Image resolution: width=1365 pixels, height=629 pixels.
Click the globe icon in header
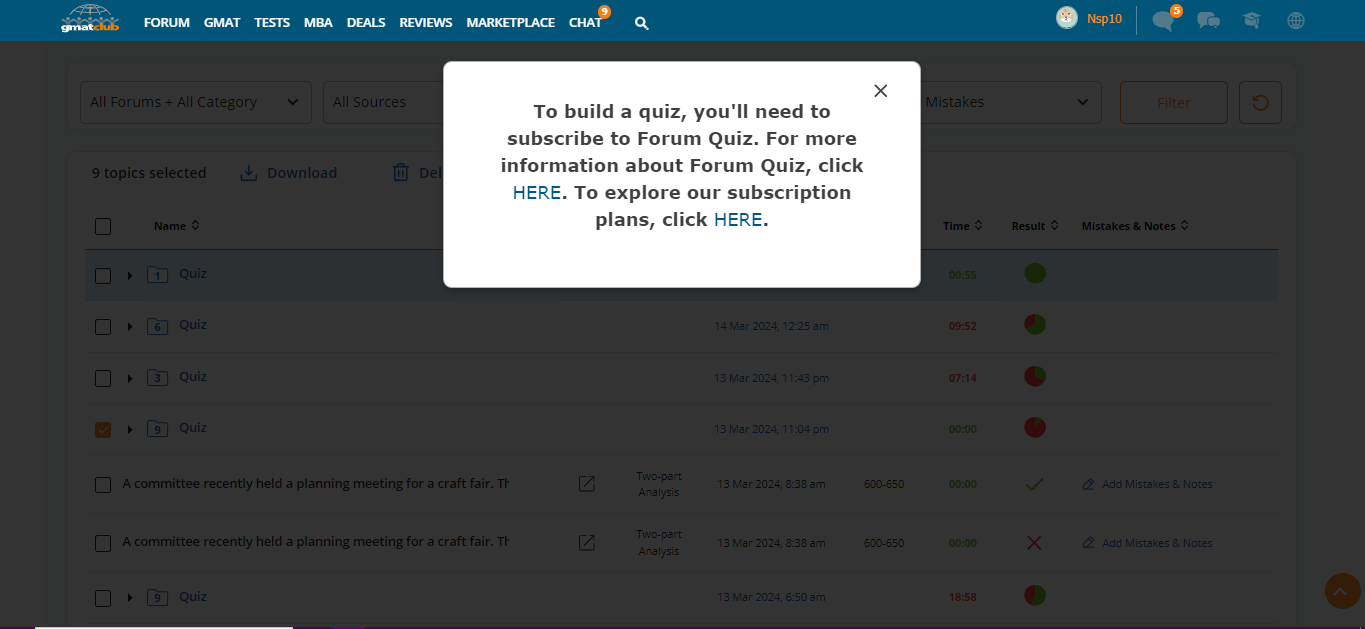[1296, 20]
